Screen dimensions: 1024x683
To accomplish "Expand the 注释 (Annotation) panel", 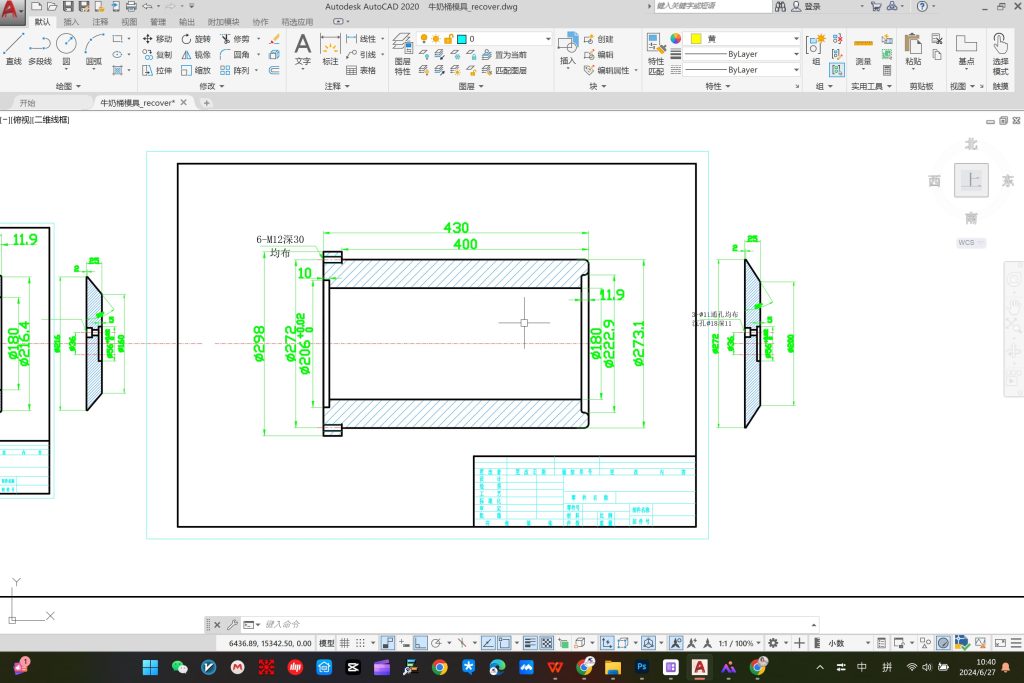I will [x=337, y=86].
